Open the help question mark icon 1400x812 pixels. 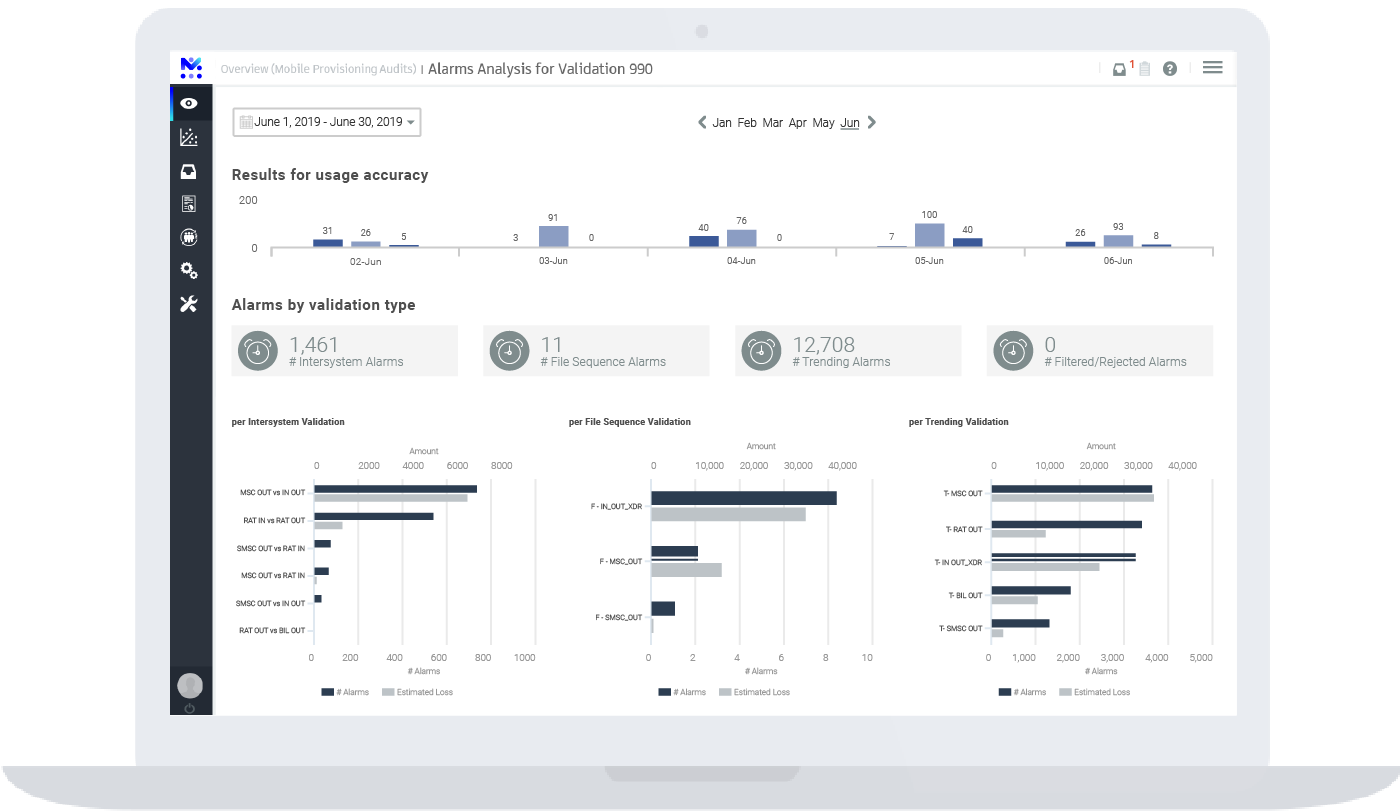tap(1169, 69)
